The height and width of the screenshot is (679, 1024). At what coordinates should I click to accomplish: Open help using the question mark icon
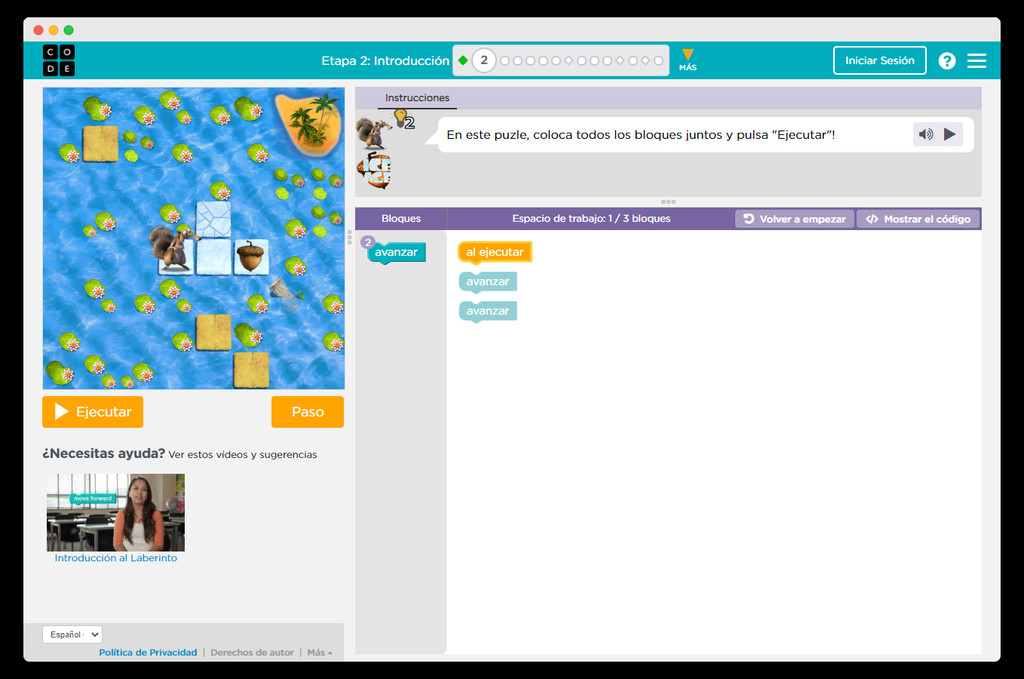click(946, 60)
